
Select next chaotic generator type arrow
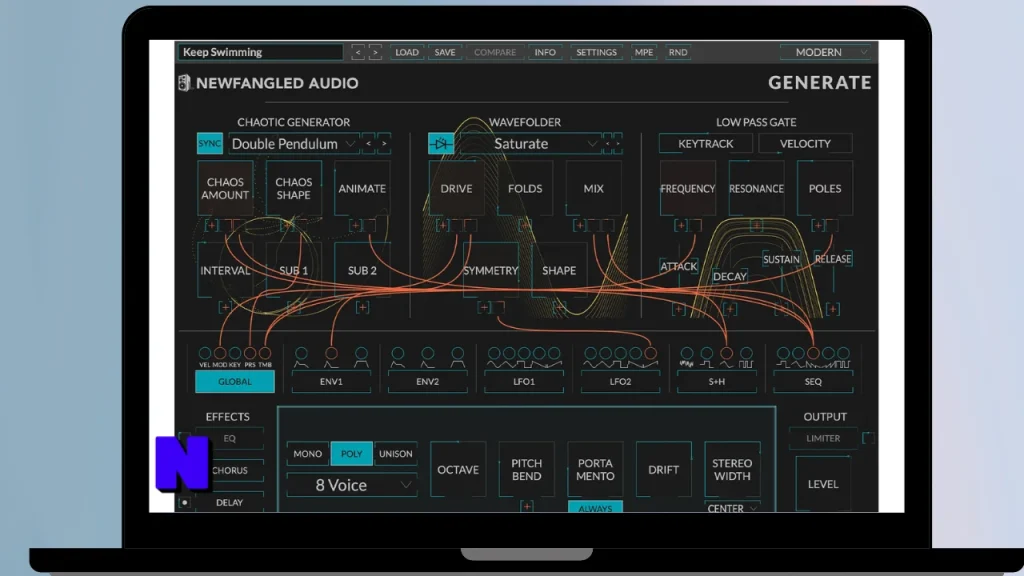[x=384, y=144]
